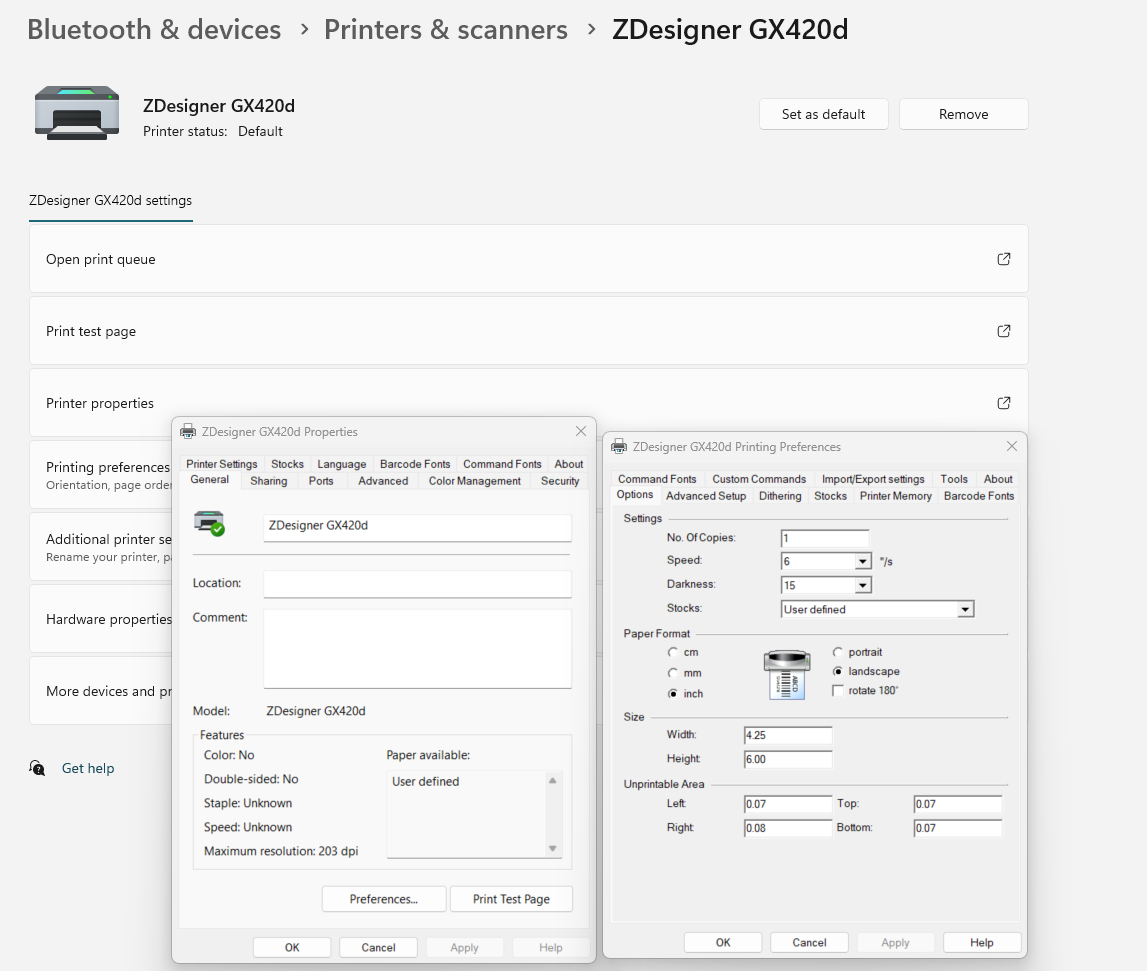Open the Color Management tab
Viewport: 1147px width, 971px height.
pos(474,481)
